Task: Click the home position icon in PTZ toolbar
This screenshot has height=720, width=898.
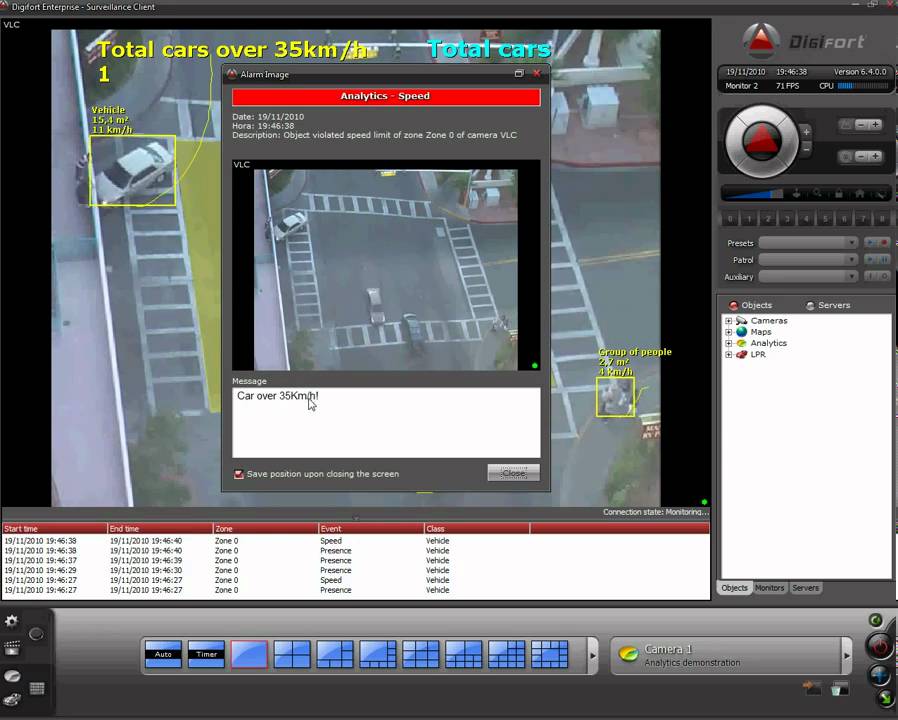Action: [x=860, y=194]
